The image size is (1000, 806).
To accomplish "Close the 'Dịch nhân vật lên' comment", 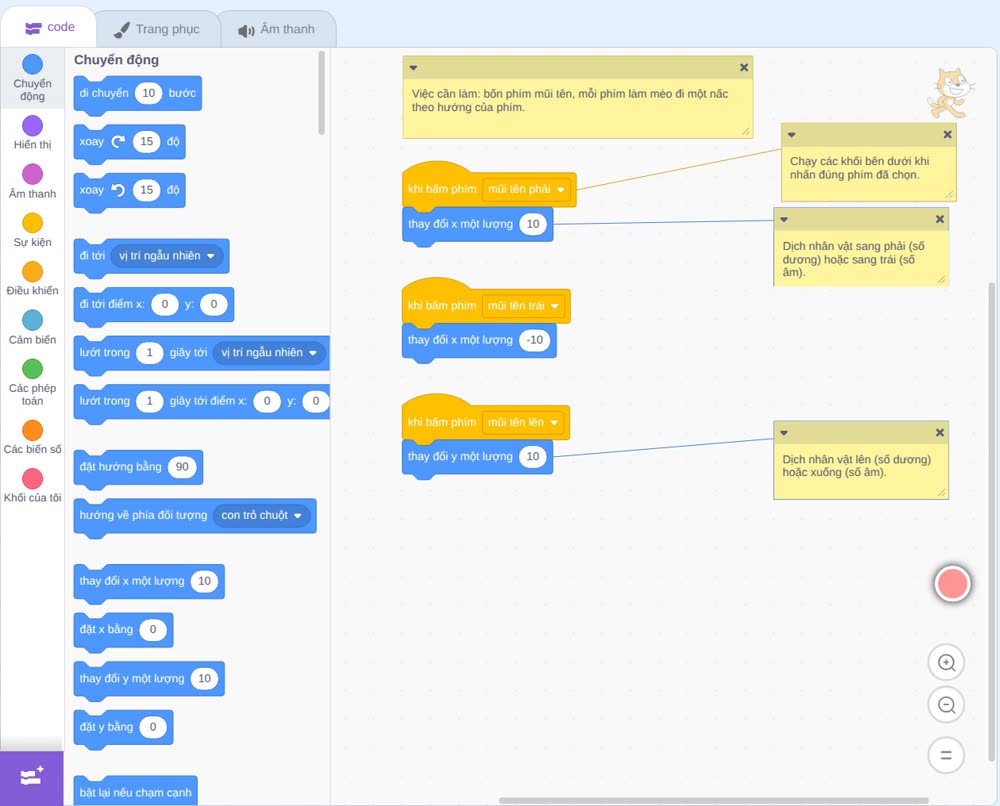I will point(940,433).
